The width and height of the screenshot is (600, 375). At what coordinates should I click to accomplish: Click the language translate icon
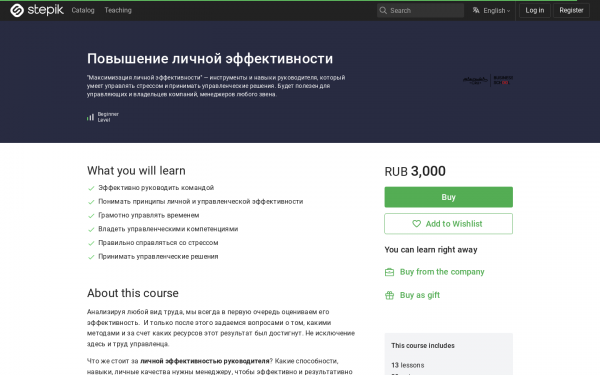pos(476,10)
